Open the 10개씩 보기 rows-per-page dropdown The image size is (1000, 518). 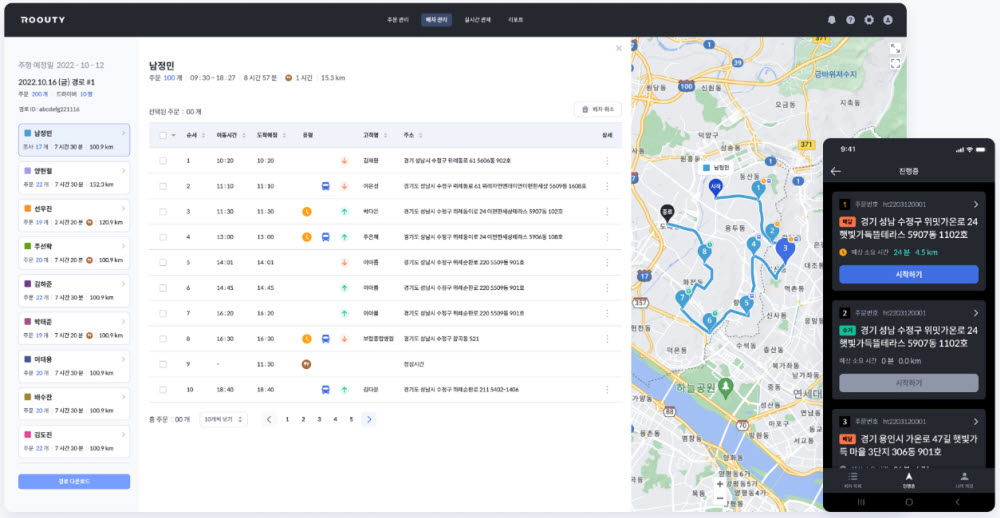(x=223, y=419)
